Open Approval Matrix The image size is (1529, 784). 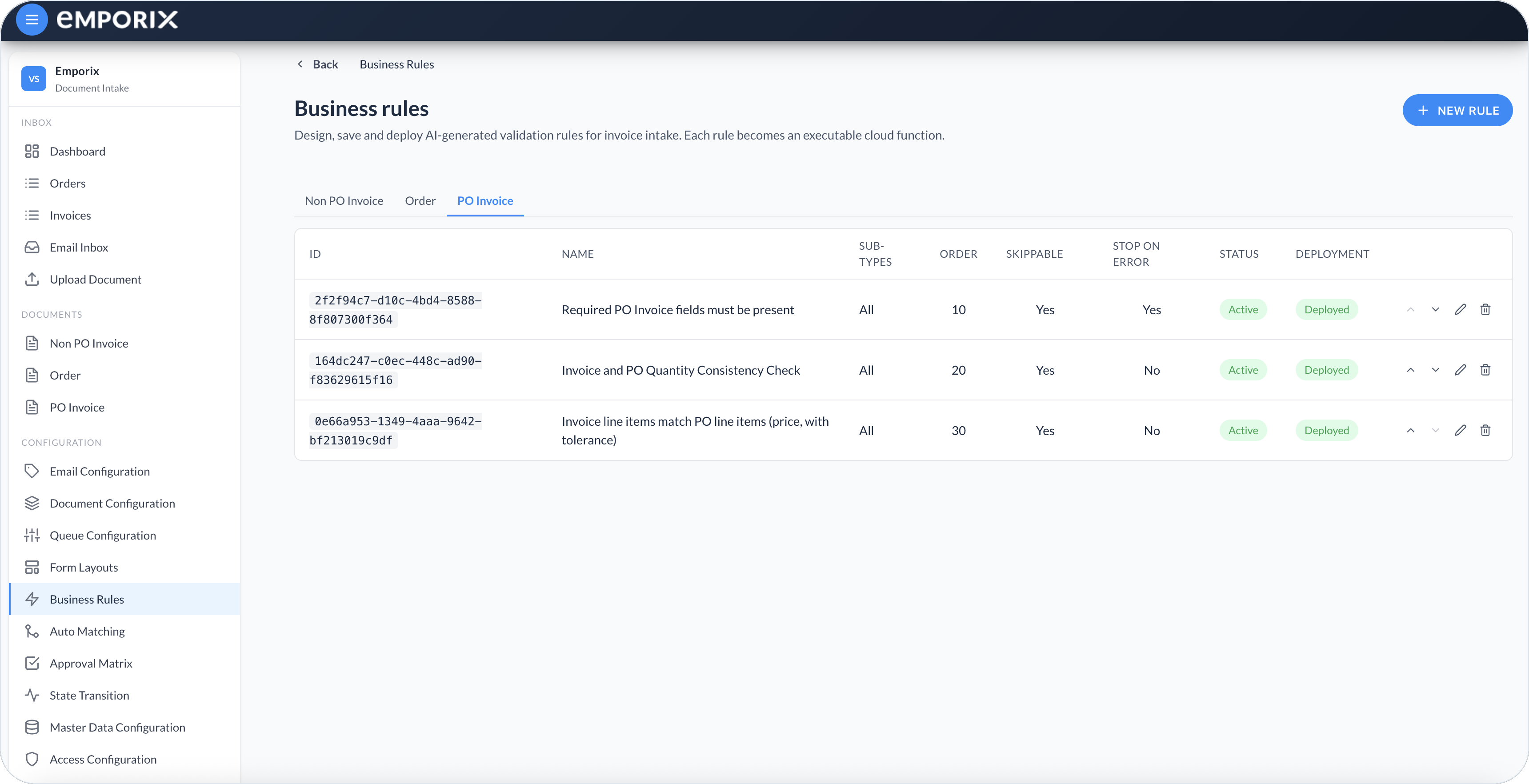click(x=124, y=664)
